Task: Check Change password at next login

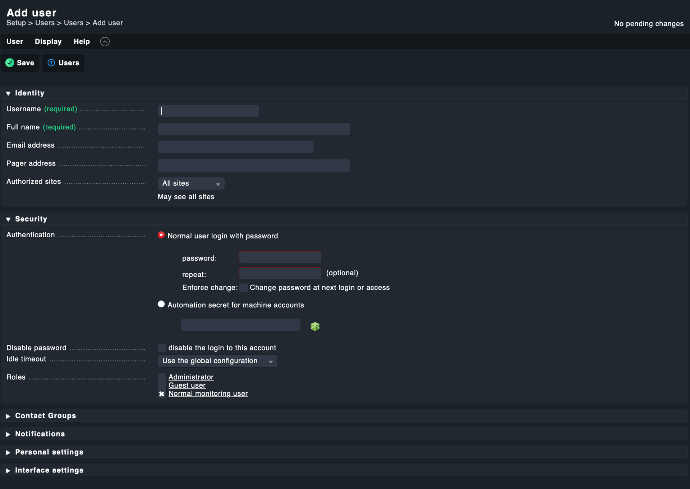Action: coord(243,287)
